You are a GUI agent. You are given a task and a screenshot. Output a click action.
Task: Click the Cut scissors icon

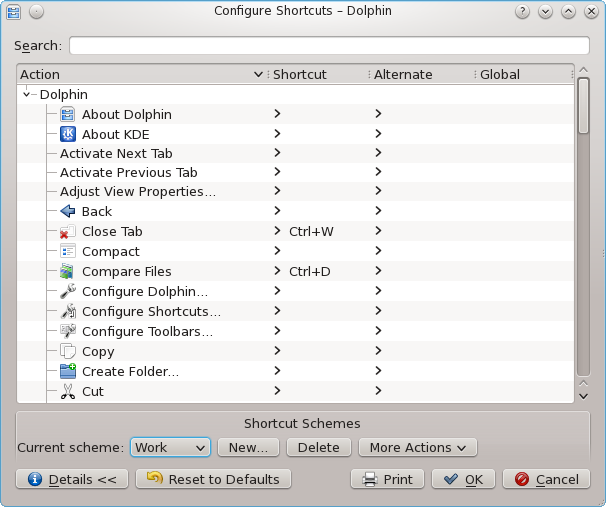point(68,391)
